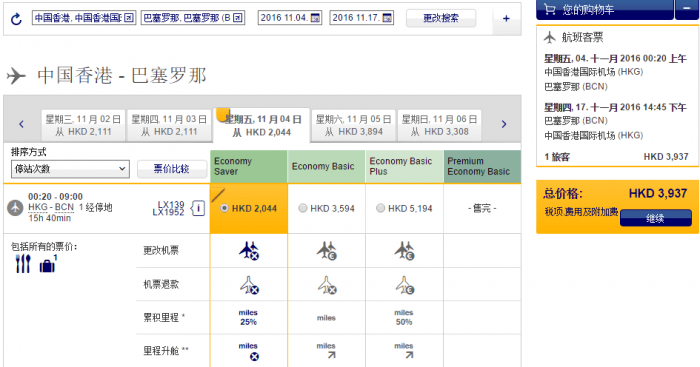The width and height of the screenshot is (700, 367).
Task: Click the Economy Saver column header
Action: tap(249, 167)
